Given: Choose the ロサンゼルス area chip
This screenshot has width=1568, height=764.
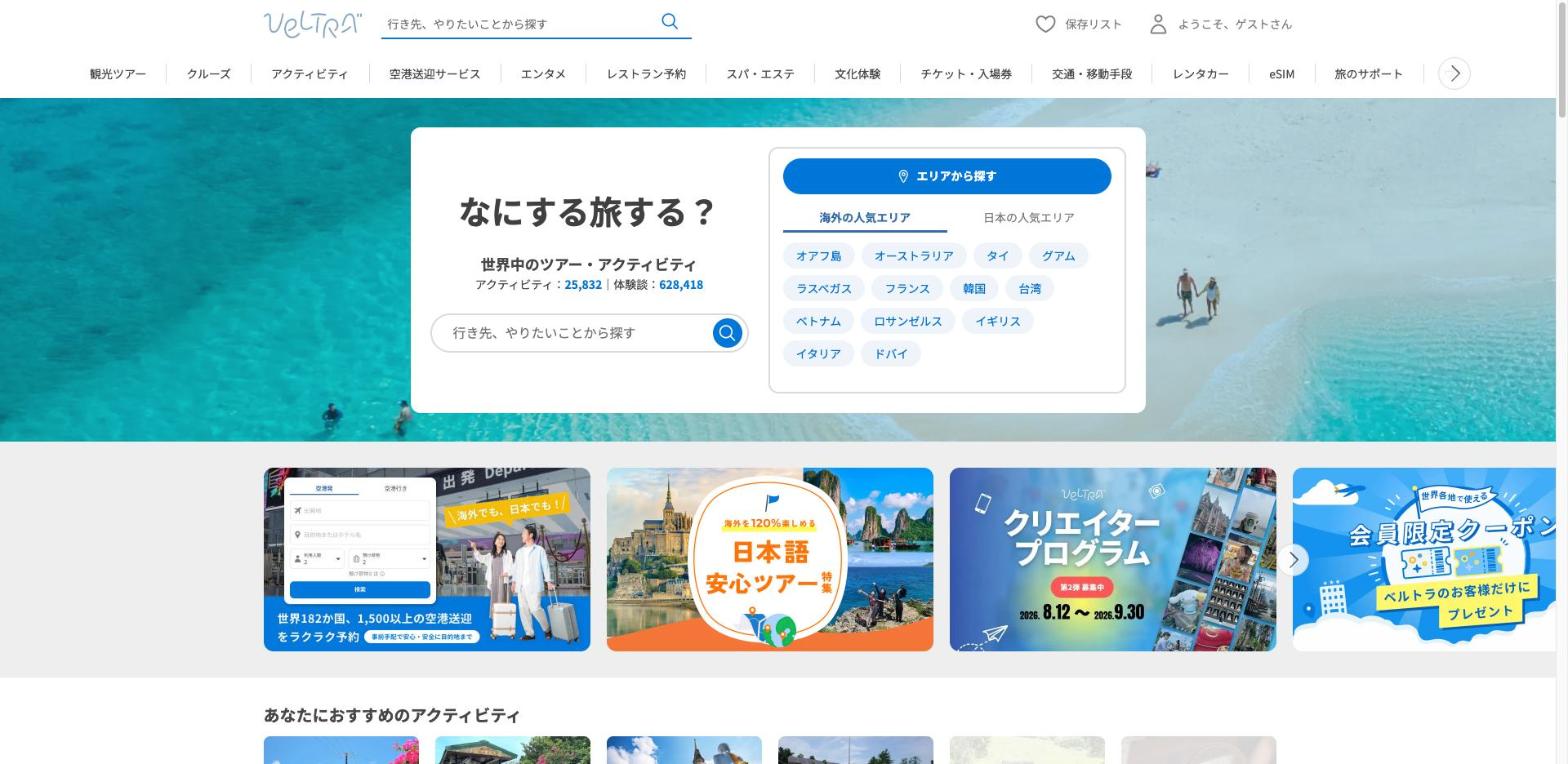Looking at the screenshot, I should pos(908,321).
